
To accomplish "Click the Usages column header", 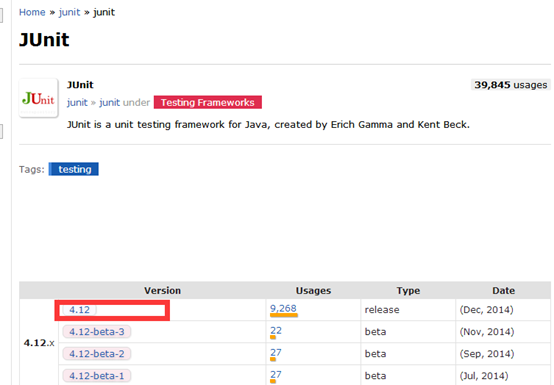I will point(313,291).
